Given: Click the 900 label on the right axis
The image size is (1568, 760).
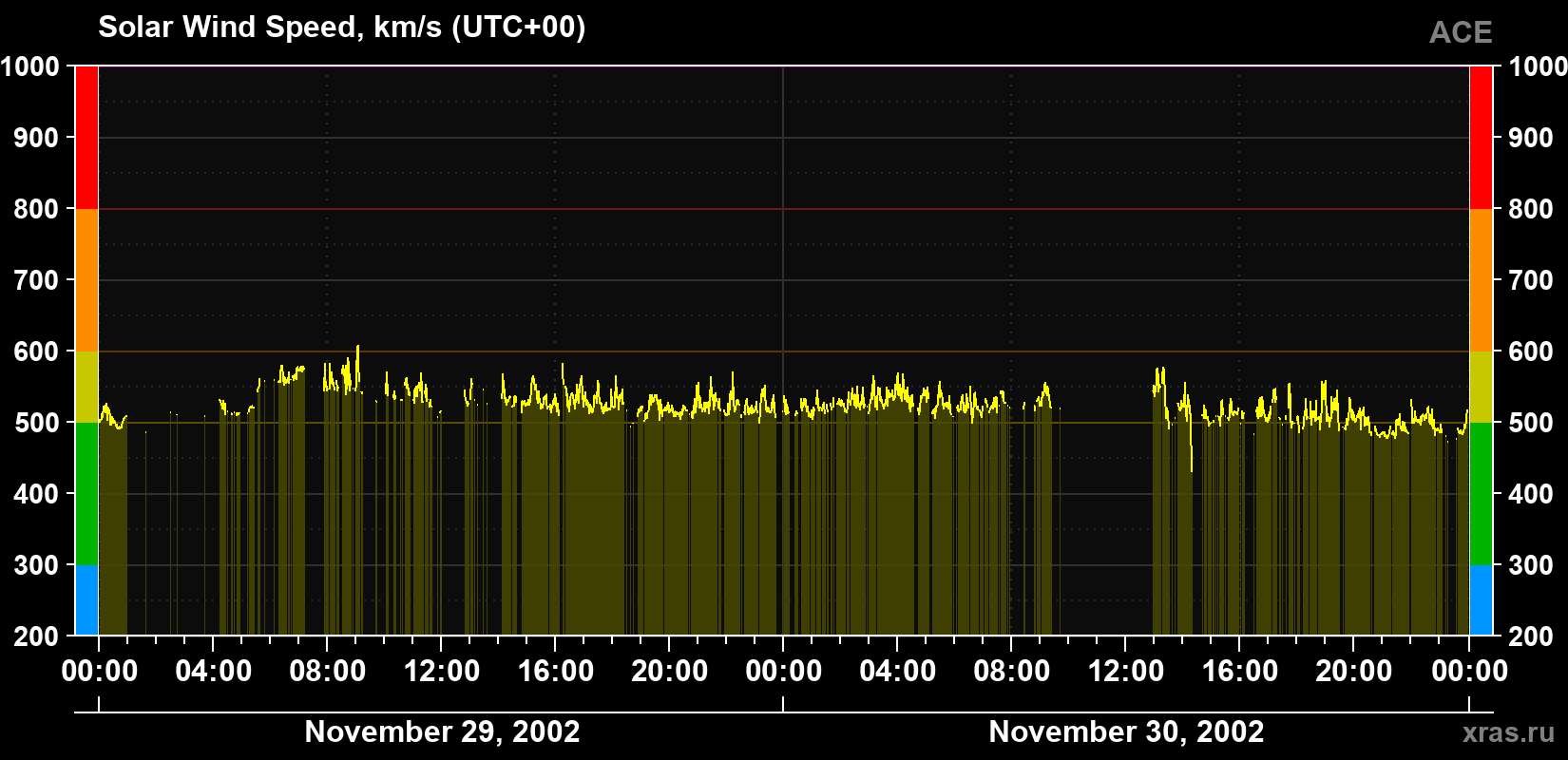Looking at the screenshot, I should 1532,138.
